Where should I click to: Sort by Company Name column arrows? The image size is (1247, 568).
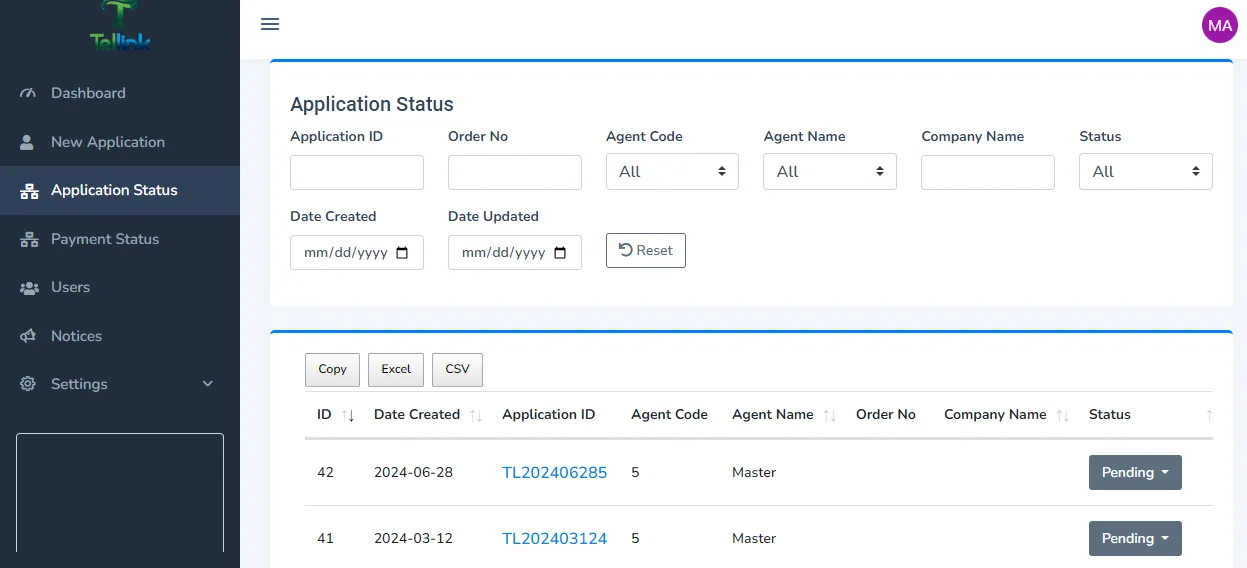(1062, 415)
